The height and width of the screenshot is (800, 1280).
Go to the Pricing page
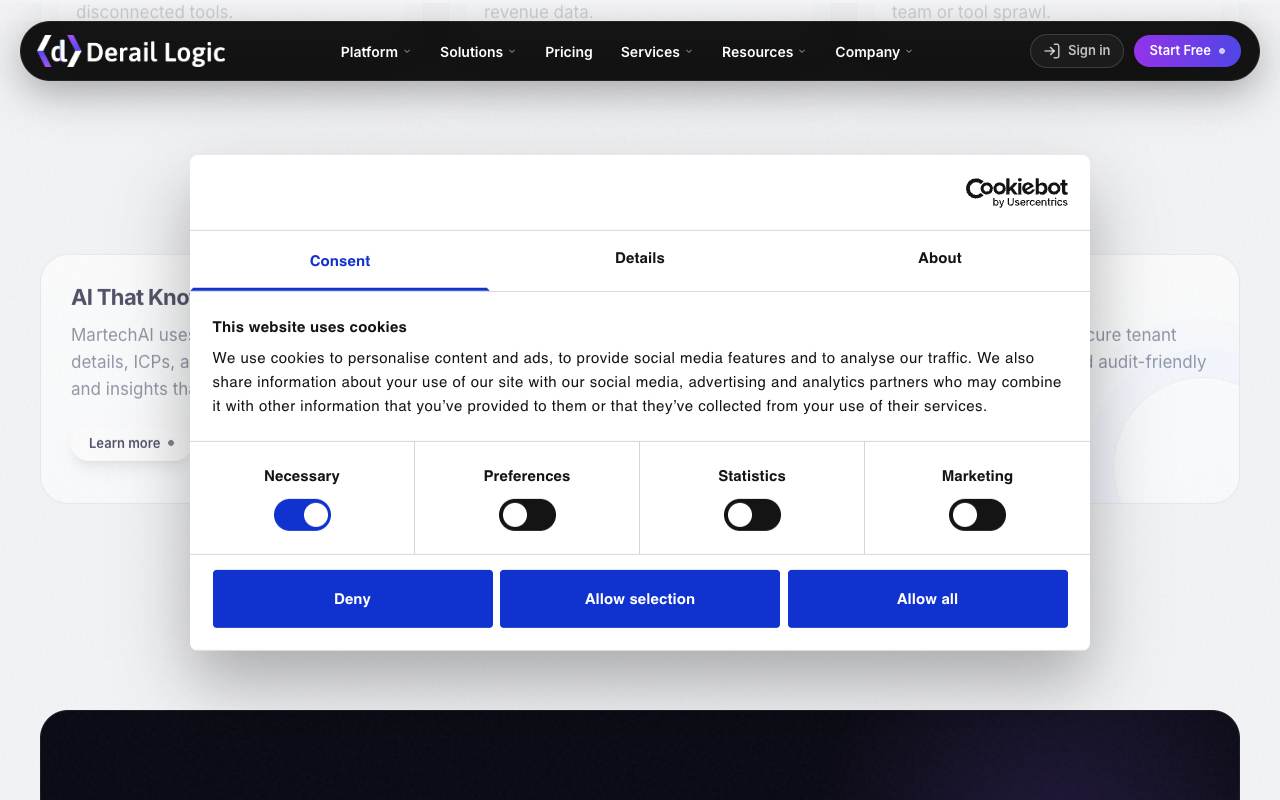[569, 52]
